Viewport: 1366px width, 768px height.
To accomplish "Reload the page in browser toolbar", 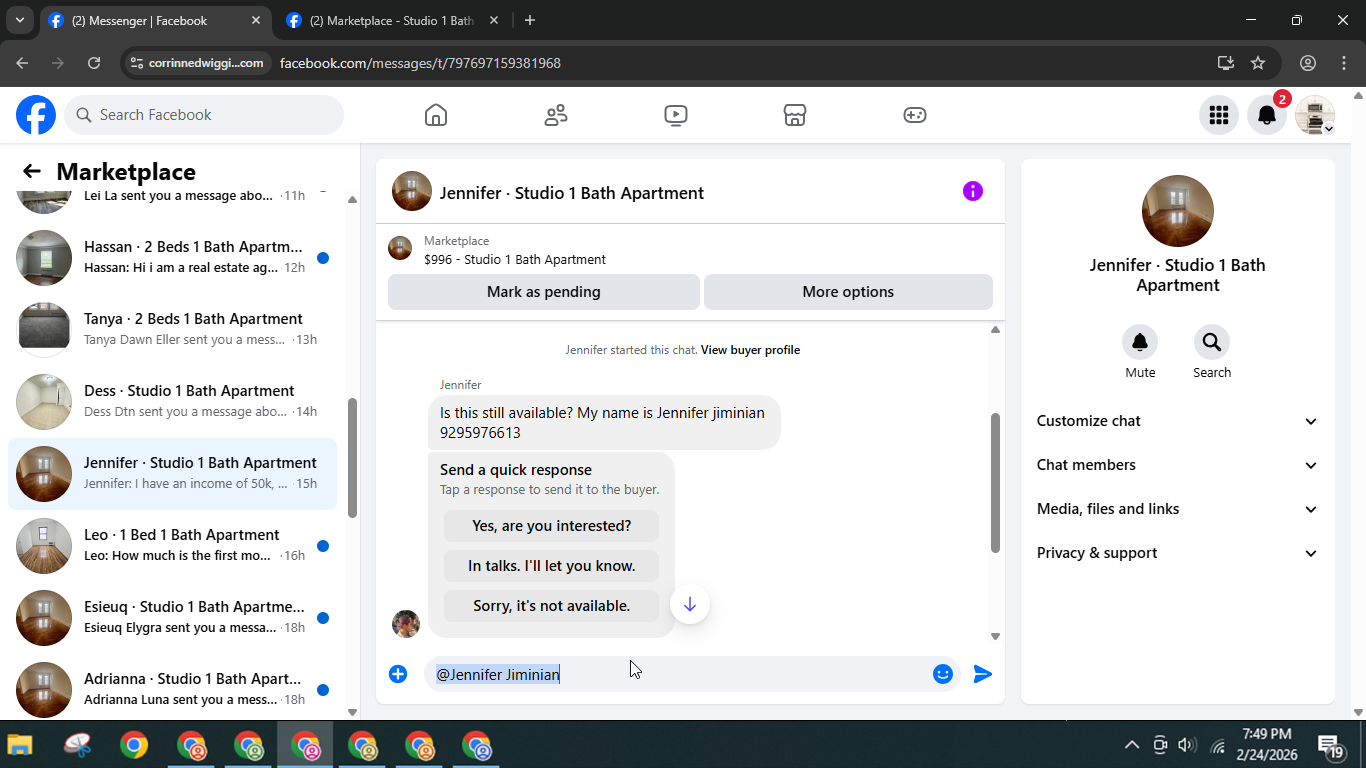I will [x=94, y=63].
